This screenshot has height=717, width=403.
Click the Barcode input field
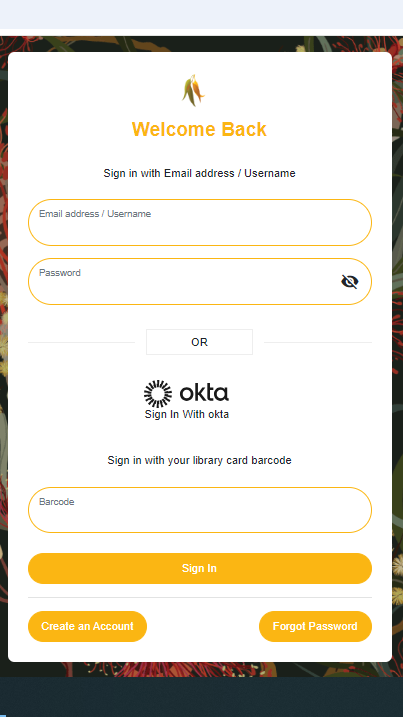[200, 510]
